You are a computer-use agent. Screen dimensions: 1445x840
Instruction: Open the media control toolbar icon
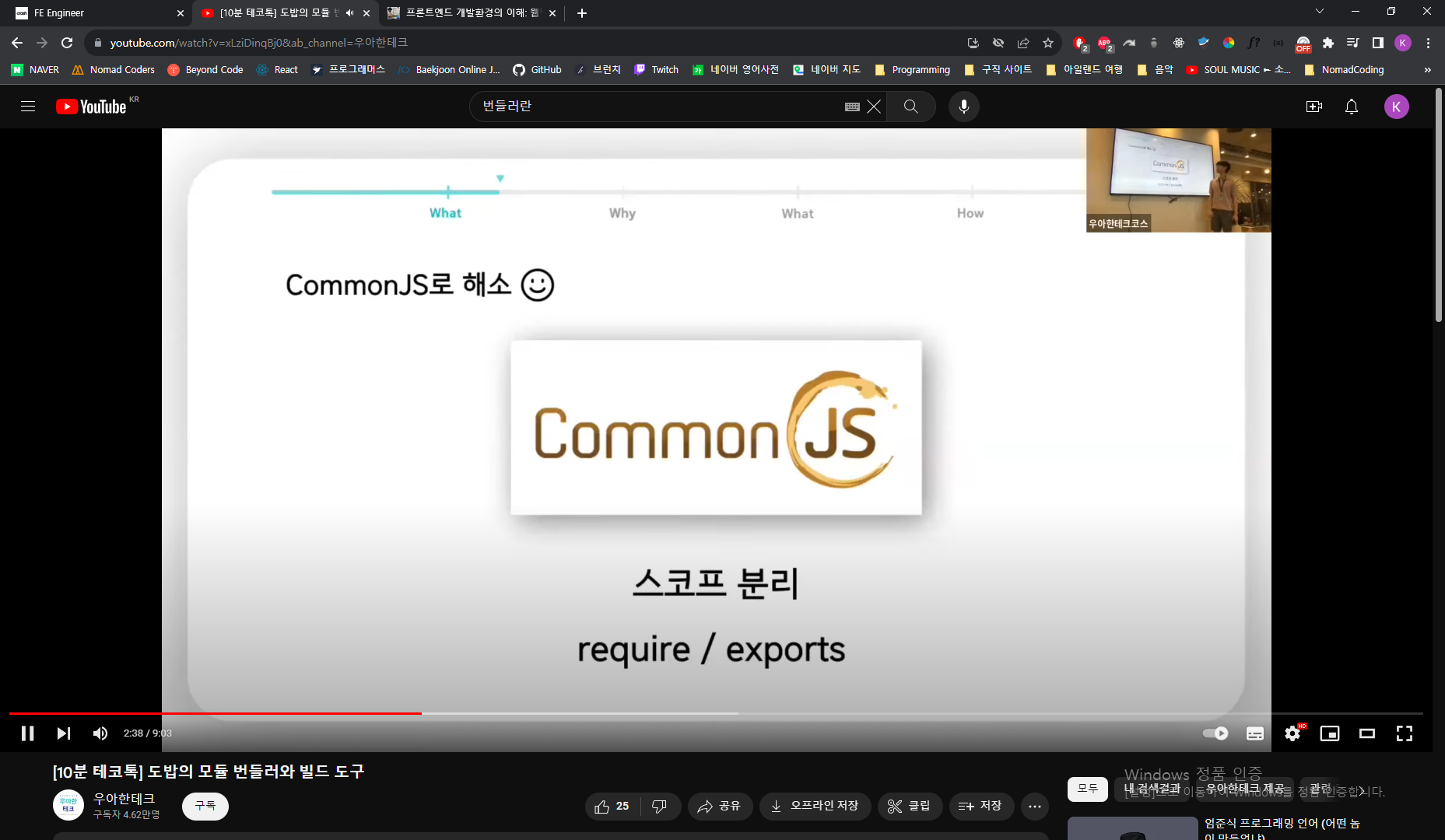(x=1353, y=43)
